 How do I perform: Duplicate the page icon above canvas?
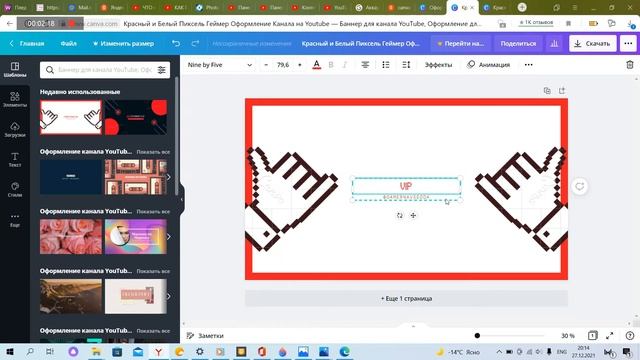pyautogui.click(x=547, y=91)
